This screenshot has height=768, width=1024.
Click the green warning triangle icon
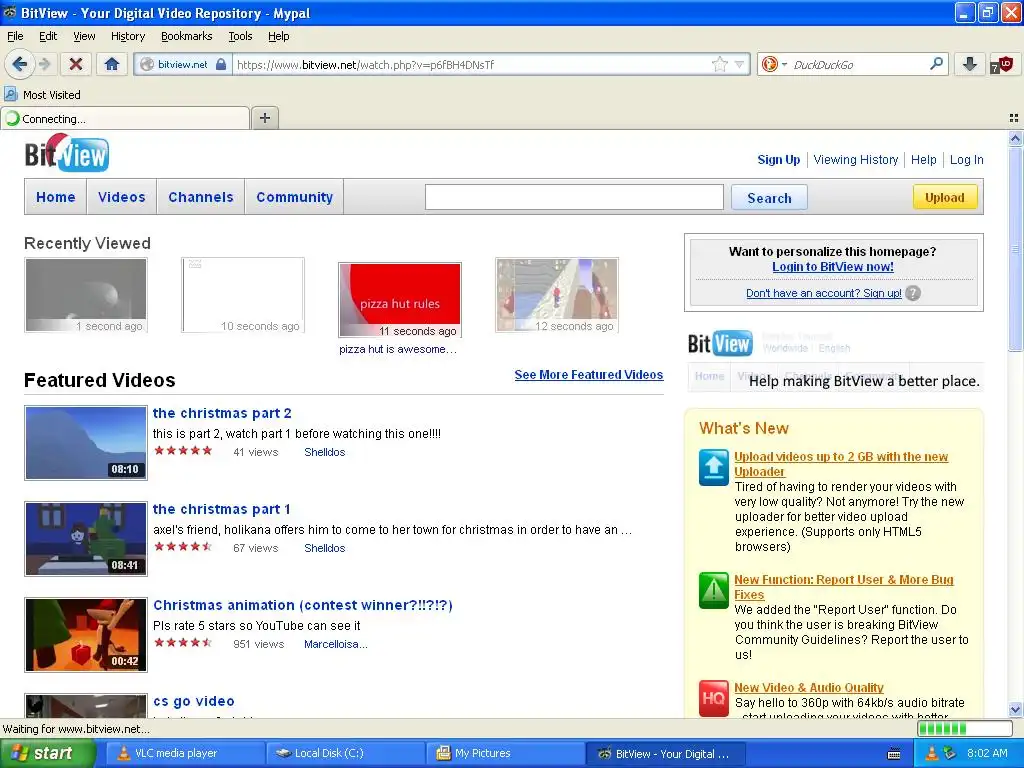tap(713, 590)
